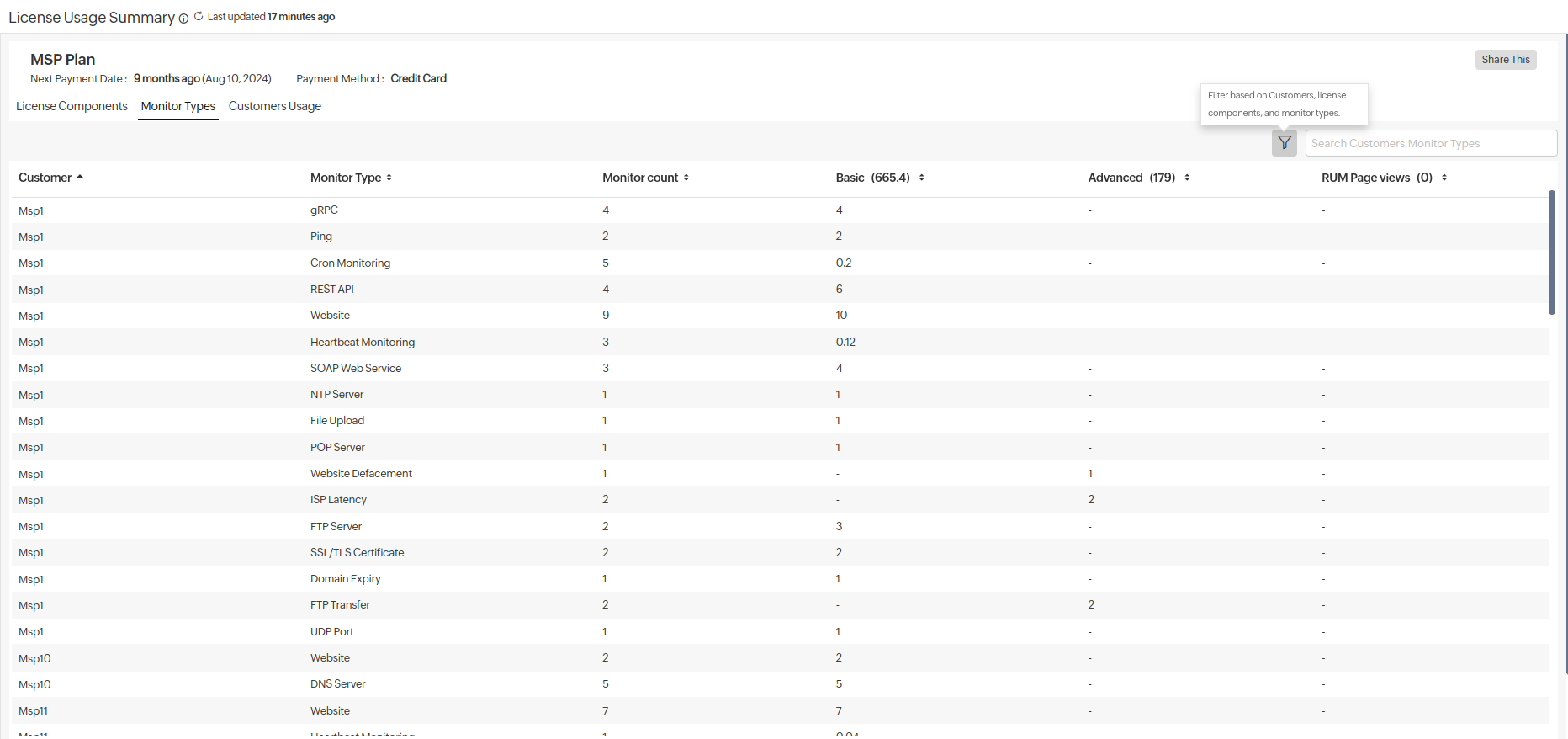Sort table by Monitor Type column

pos(389,178)
